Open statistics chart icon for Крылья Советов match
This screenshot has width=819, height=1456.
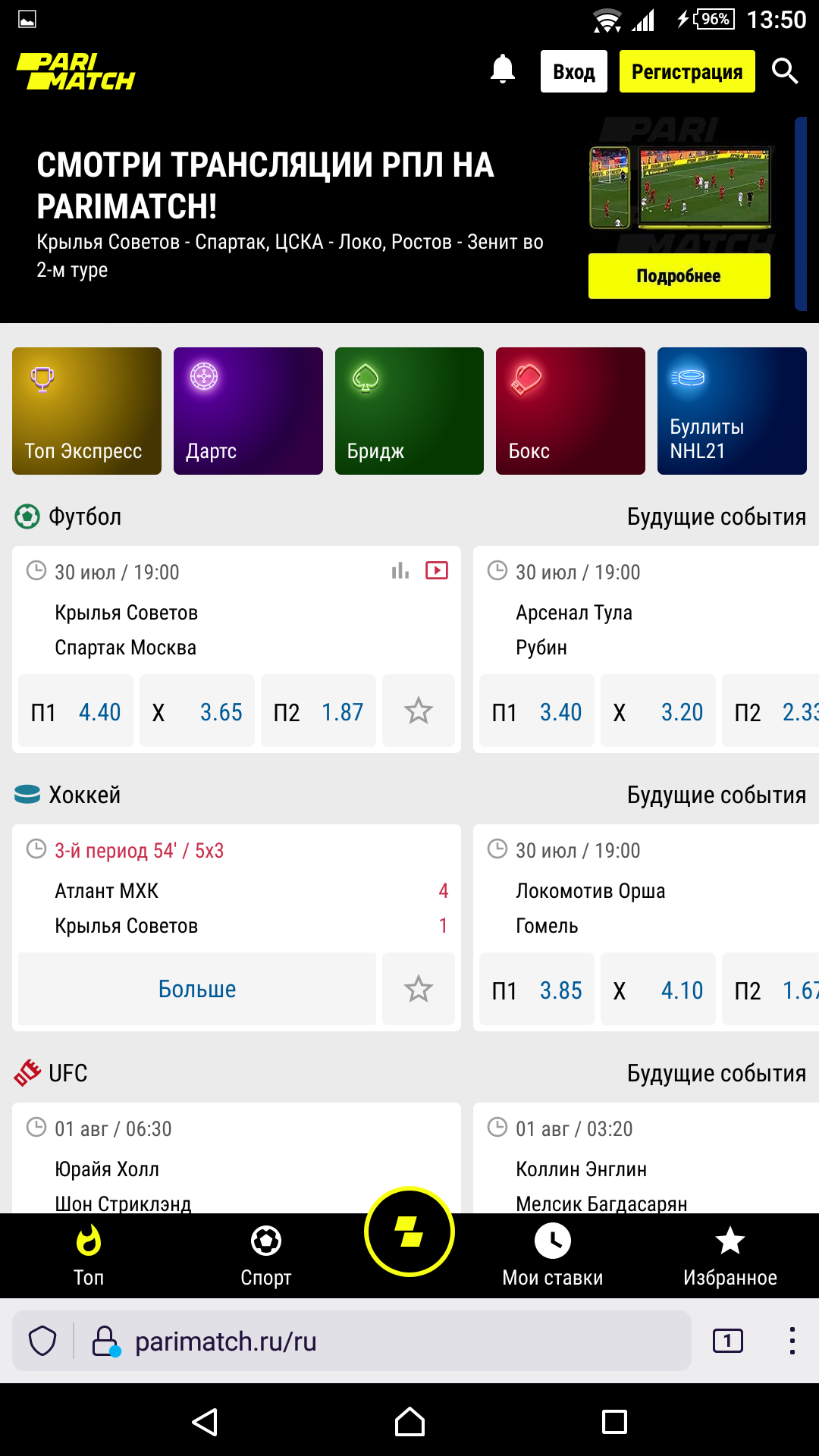pyautogui.click(x=400, y=570)
